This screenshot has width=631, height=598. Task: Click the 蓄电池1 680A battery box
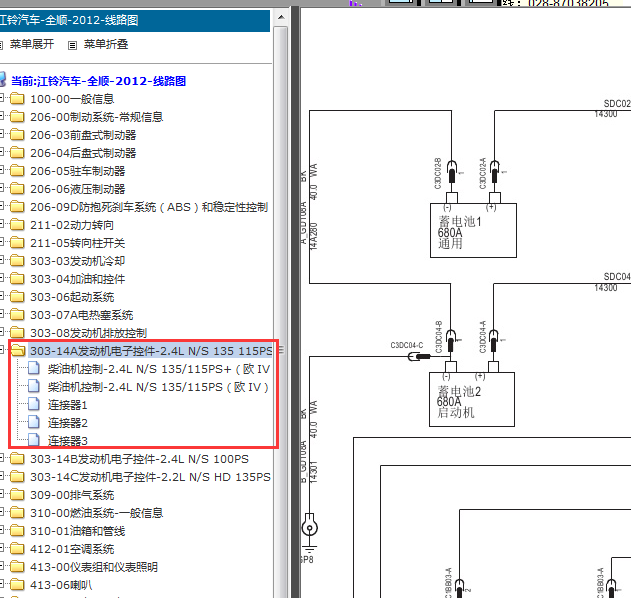(x=473, y=231)
